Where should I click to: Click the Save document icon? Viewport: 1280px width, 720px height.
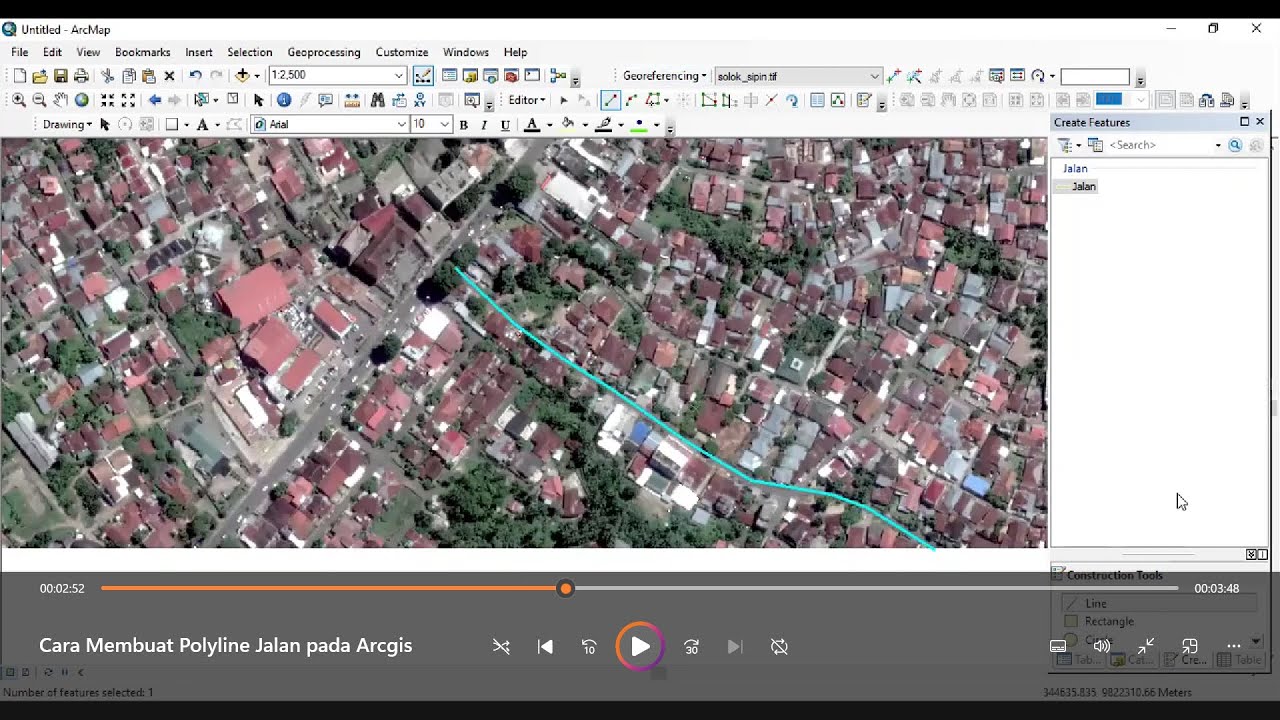60,76
